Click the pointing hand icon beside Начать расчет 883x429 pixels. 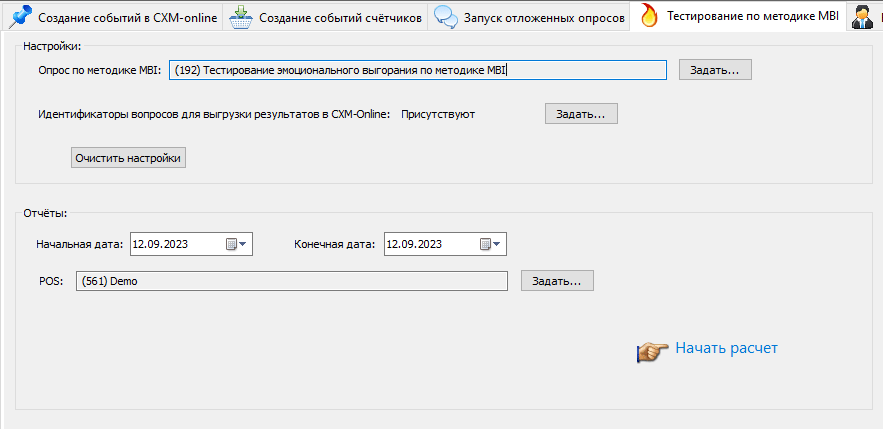tap(652, 350)
